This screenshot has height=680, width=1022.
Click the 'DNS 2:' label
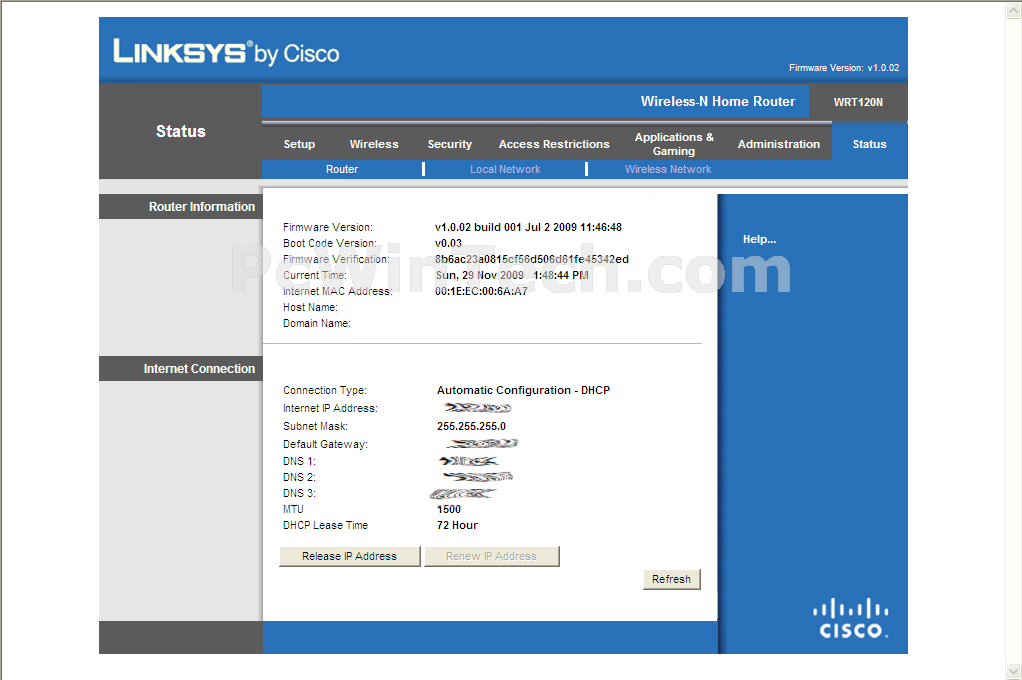coord(299,477)
